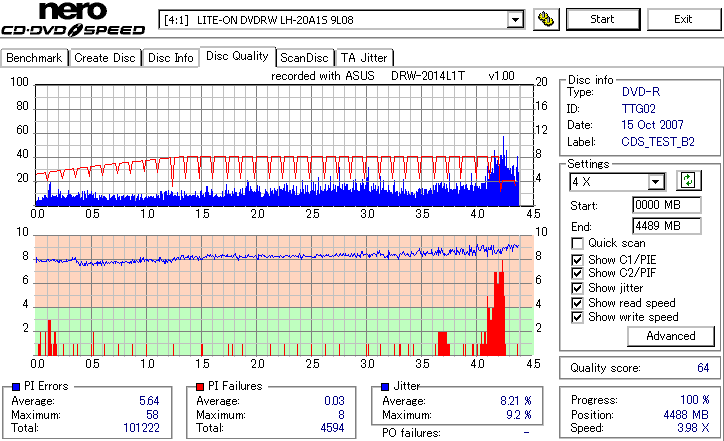Screen dimensions: 724x441
Task: Open the LITE-ON DVDRW drive dropdown
Action: (x=515, y=20)
